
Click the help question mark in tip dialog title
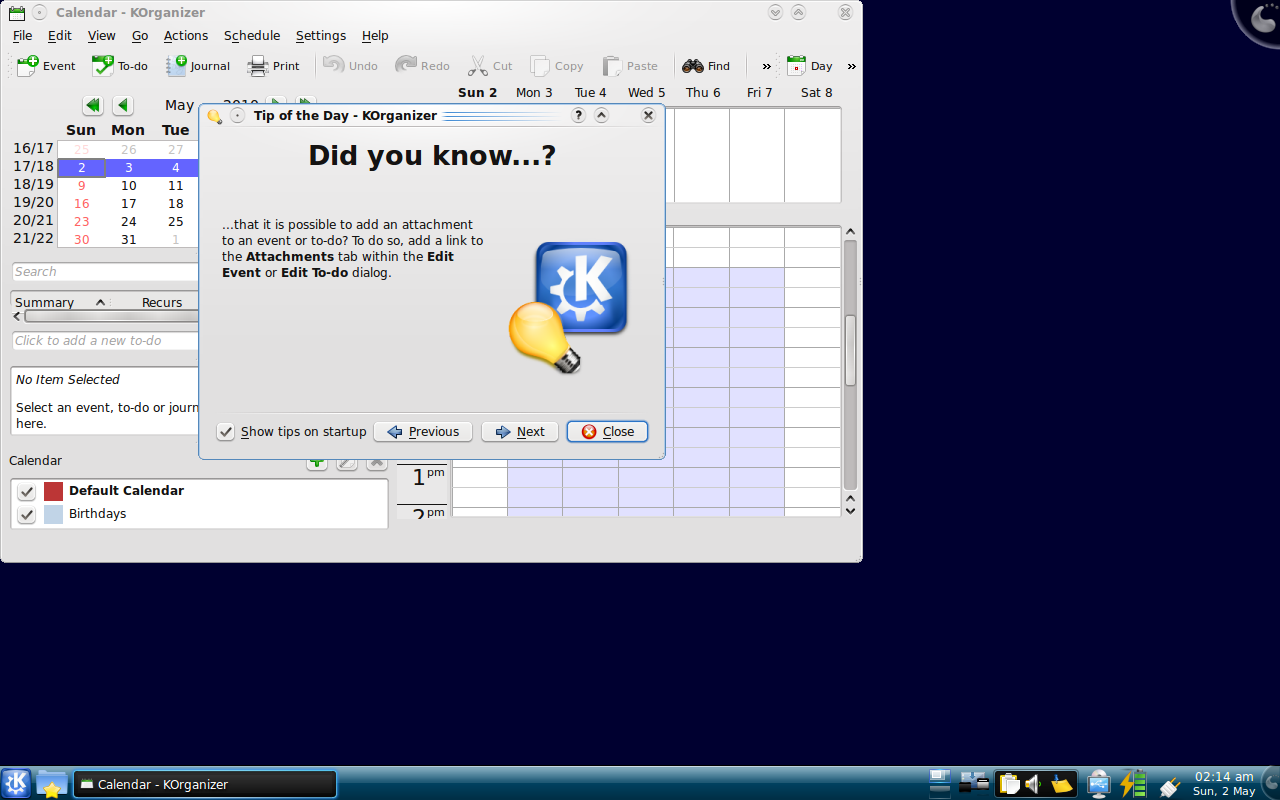(578, 115)
